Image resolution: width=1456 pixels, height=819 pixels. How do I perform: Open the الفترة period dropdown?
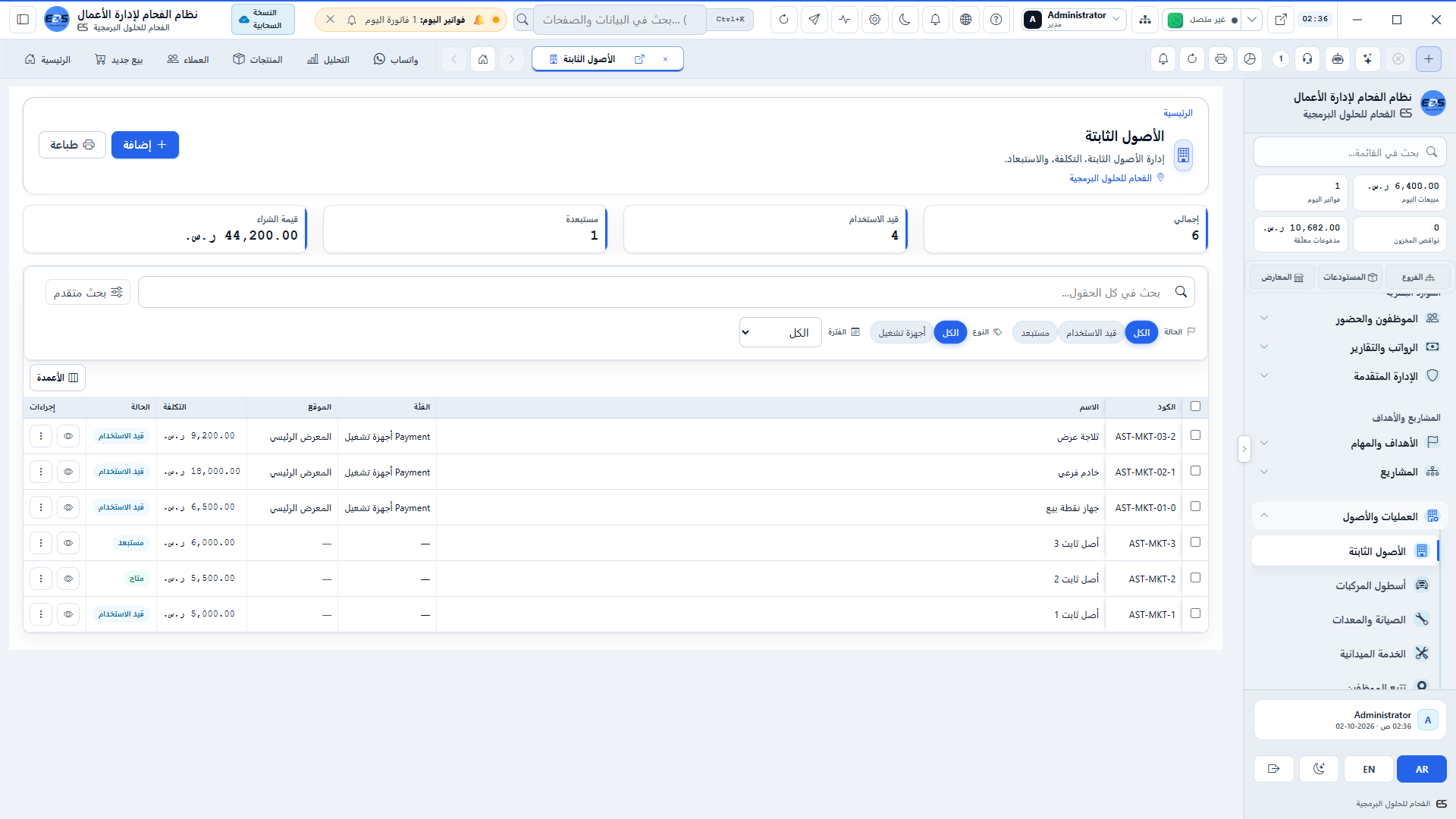pyautogui.click(x=780, y=332)
